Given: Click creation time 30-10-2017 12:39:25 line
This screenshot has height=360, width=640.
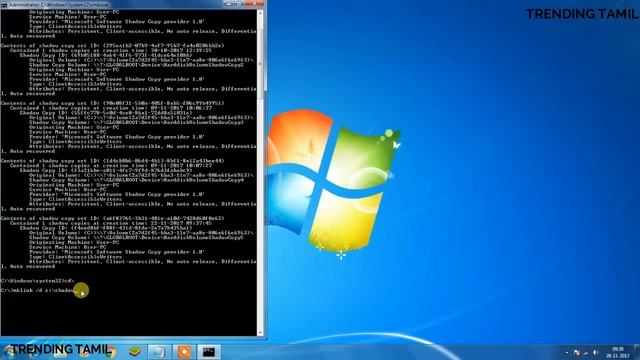Looking at the screenshot, I should (x=111, y=51).
